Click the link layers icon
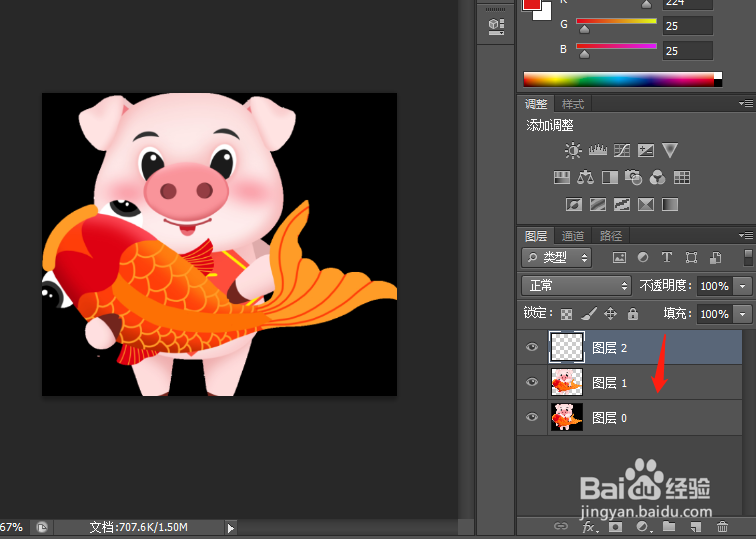This screenshot has height=539, width=756. [x=560, y=526]
